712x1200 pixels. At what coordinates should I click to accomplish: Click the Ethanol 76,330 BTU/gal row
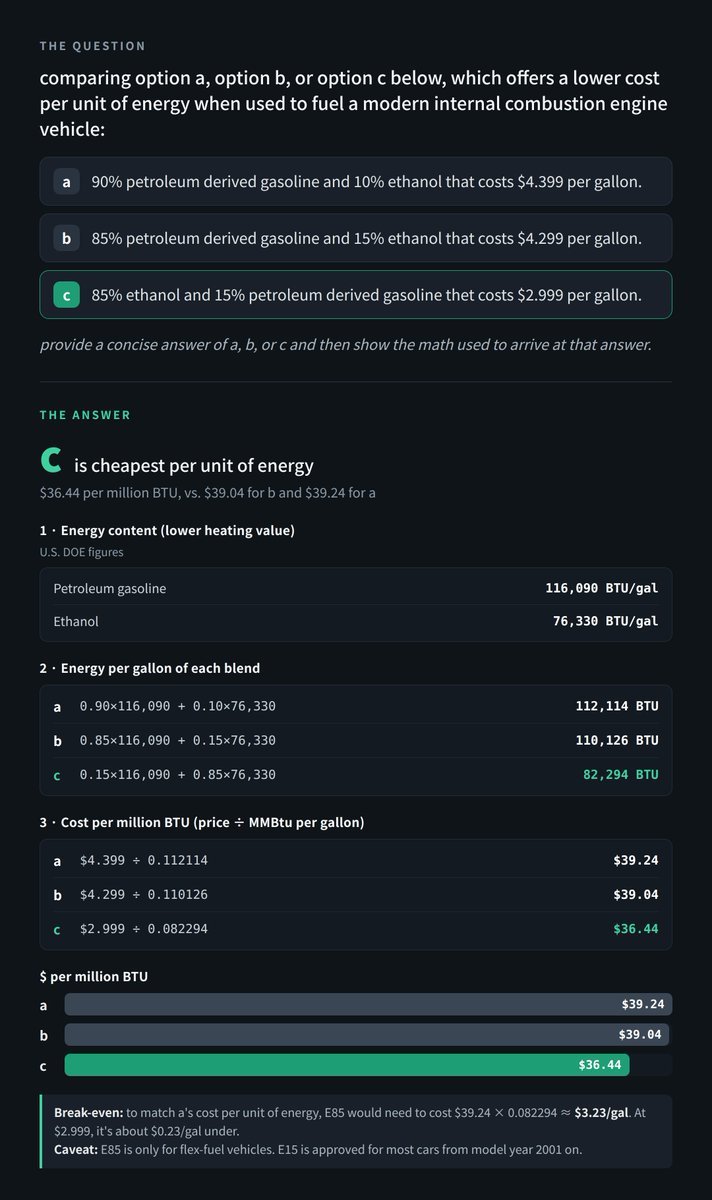tap(356, 622)
